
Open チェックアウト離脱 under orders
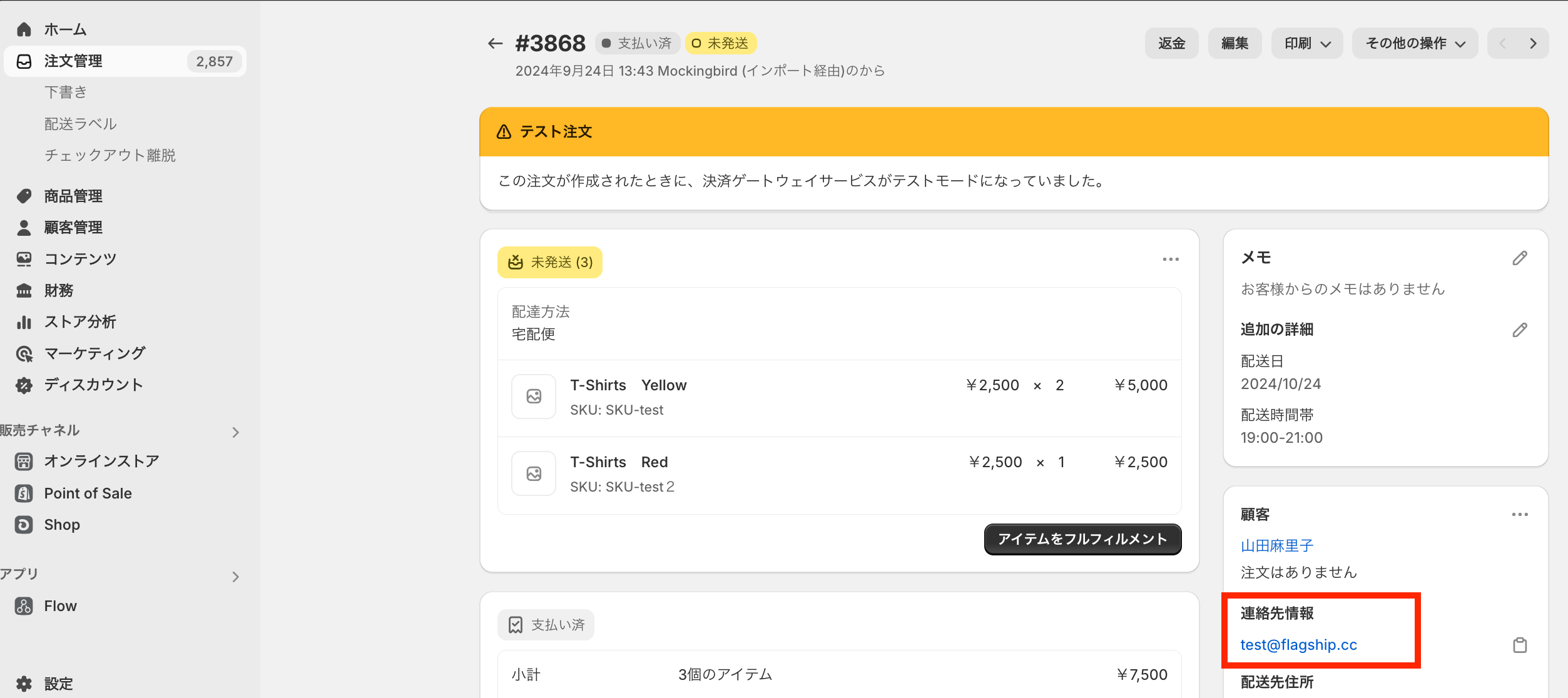110,155
